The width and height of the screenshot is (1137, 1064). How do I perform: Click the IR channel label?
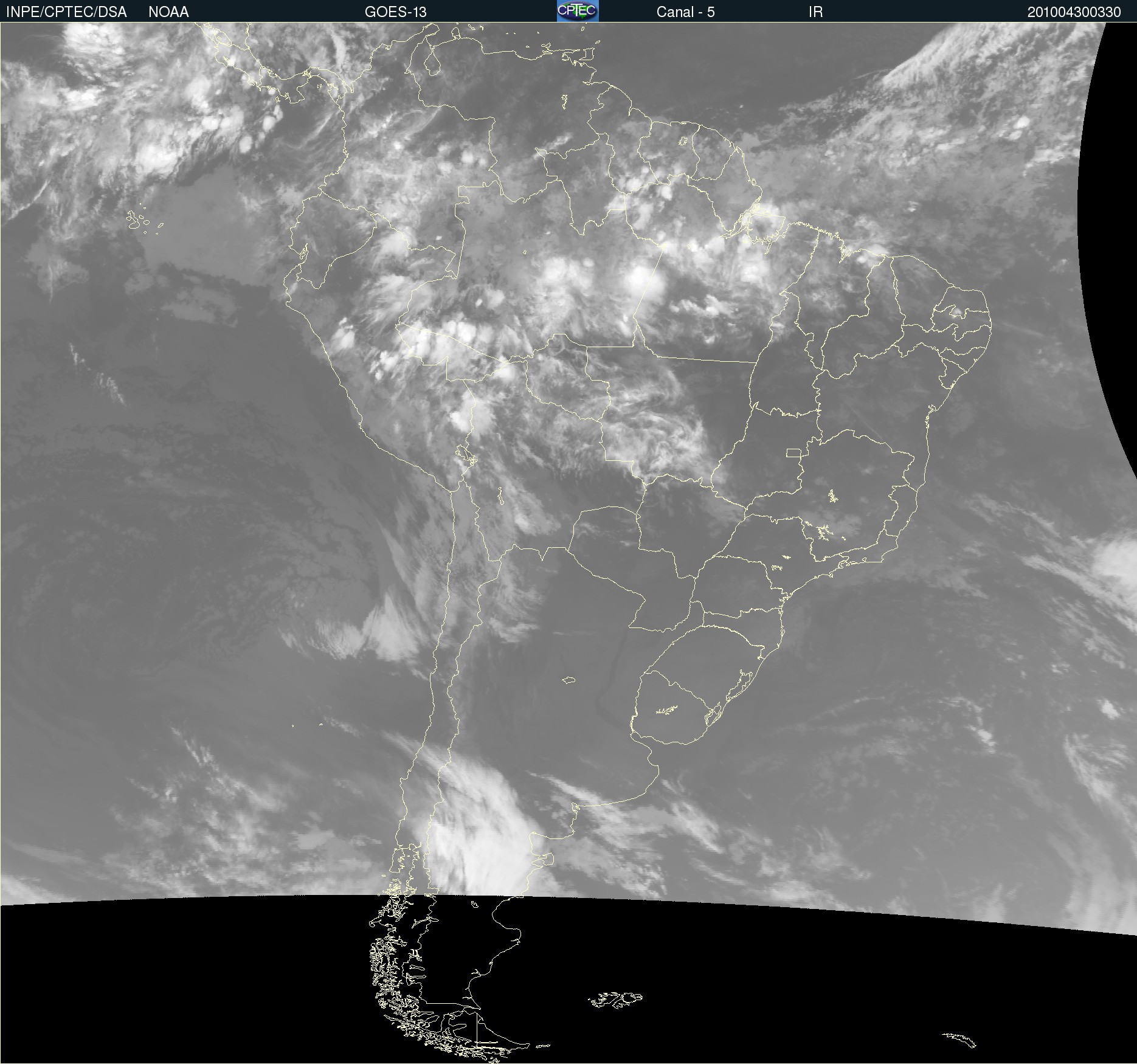[x=815, y=12]
